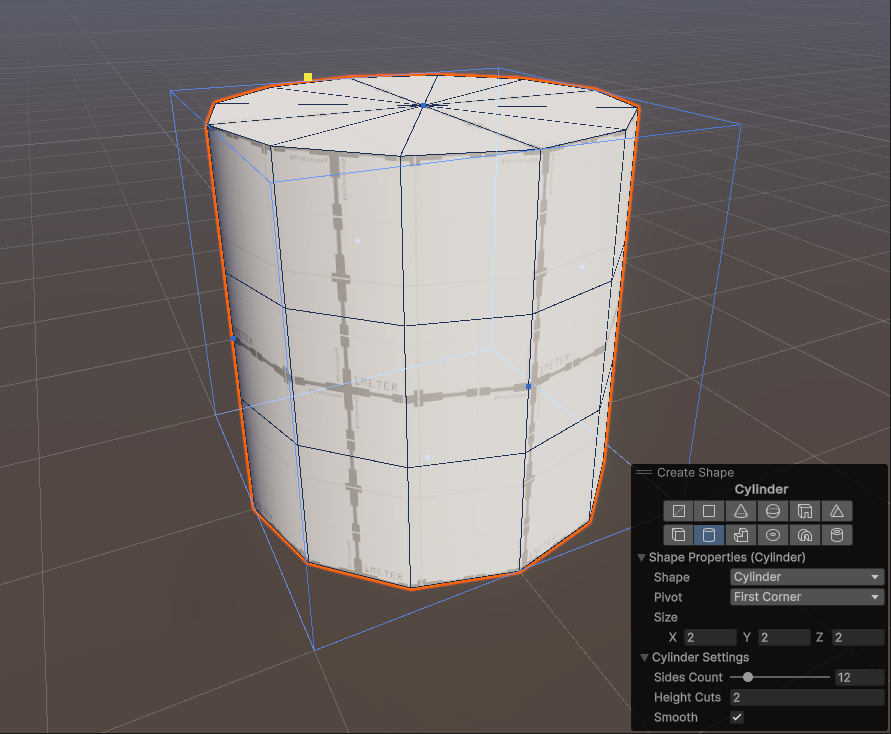Open the Shape dropdown showing Cylinder
This screenshot has height=734, width=891.
[807, 577]
